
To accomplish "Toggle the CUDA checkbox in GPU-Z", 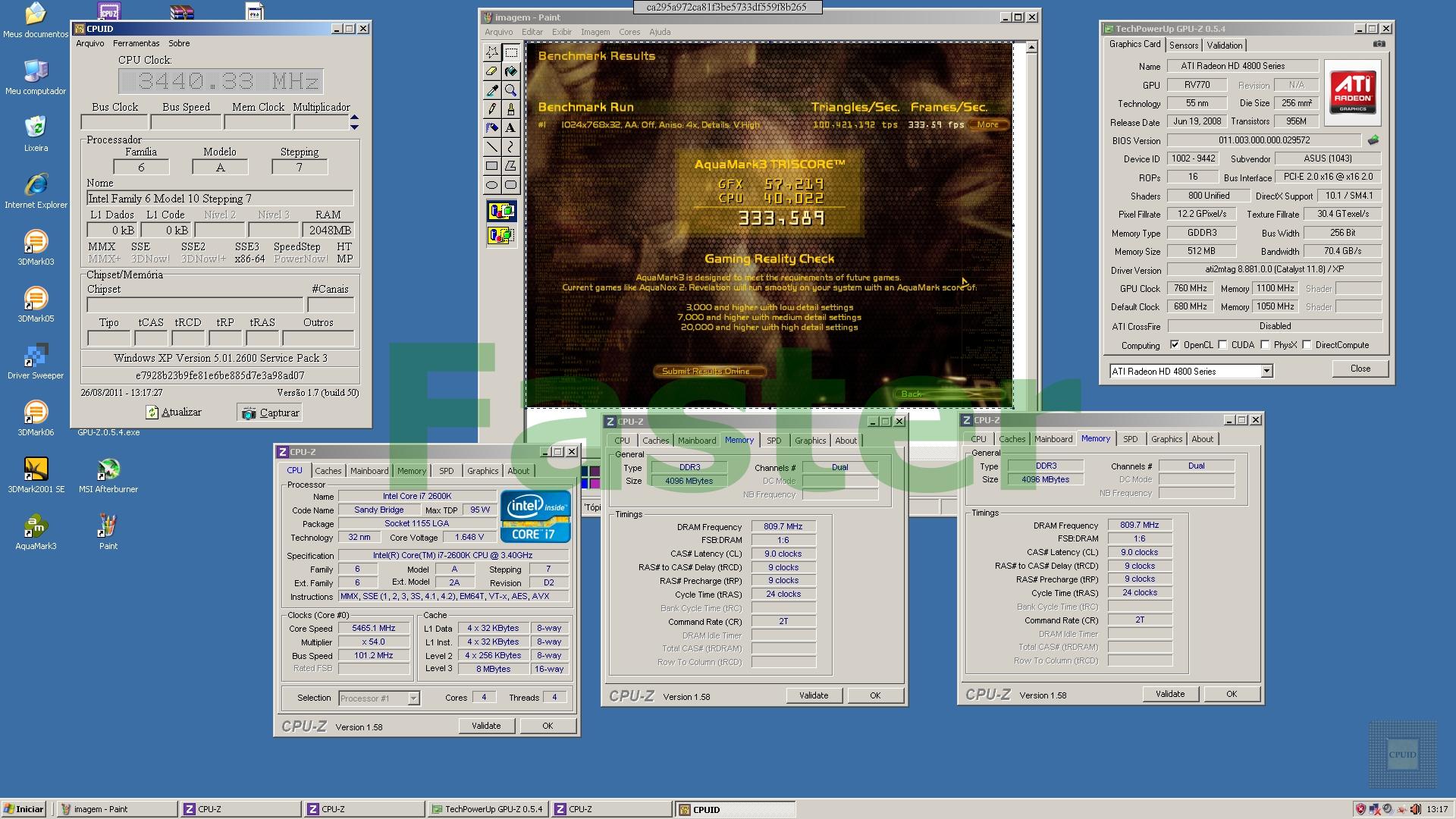I will pos(1222,345).
